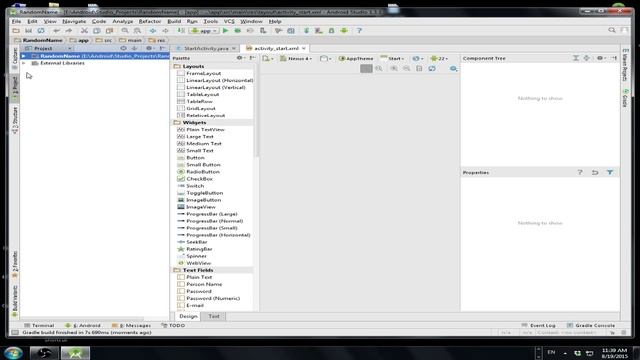Screen dimensions: 640x360
Task: Click the Project panel settings gear icon
Action: (x=149, y=48)
